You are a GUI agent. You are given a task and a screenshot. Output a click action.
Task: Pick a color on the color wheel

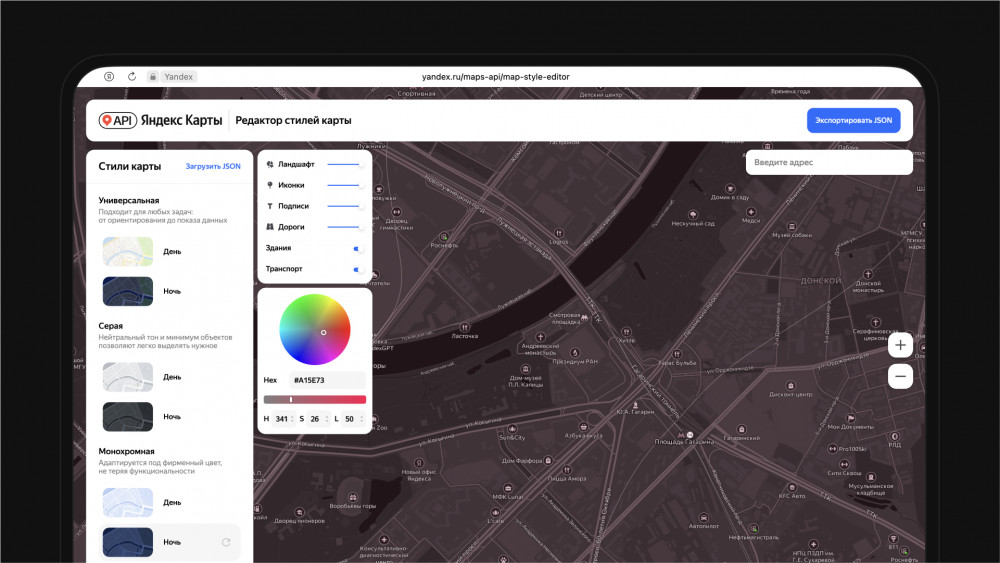[315, 330]
